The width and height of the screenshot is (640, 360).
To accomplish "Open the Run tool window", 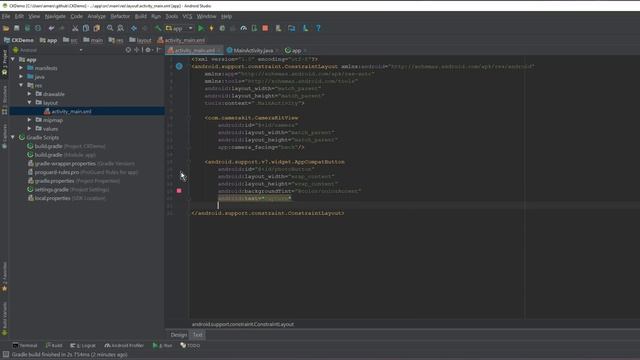I will pyautogui.click(x=162, y=345).
